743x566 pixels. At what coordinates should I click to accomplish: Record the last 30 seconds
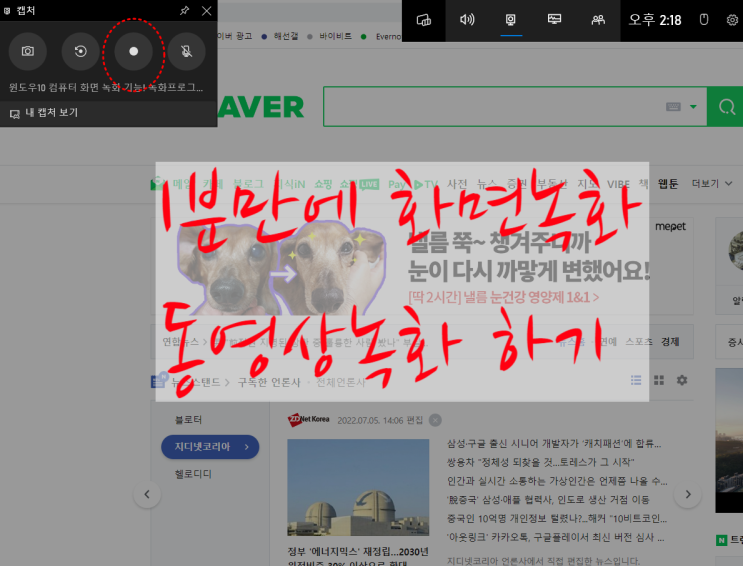(81, 51)
